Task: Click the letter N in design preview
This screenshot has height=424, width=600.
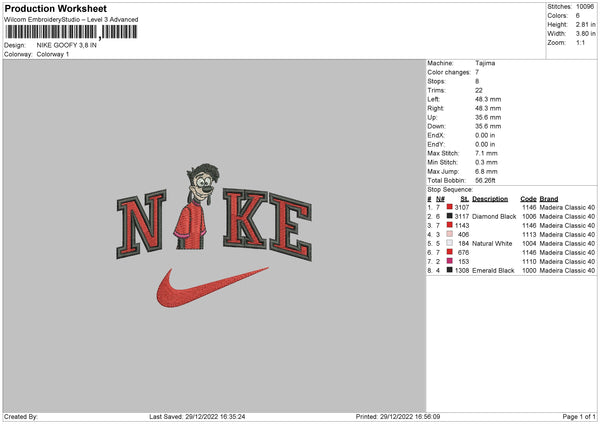Action: tap(141, 224)
